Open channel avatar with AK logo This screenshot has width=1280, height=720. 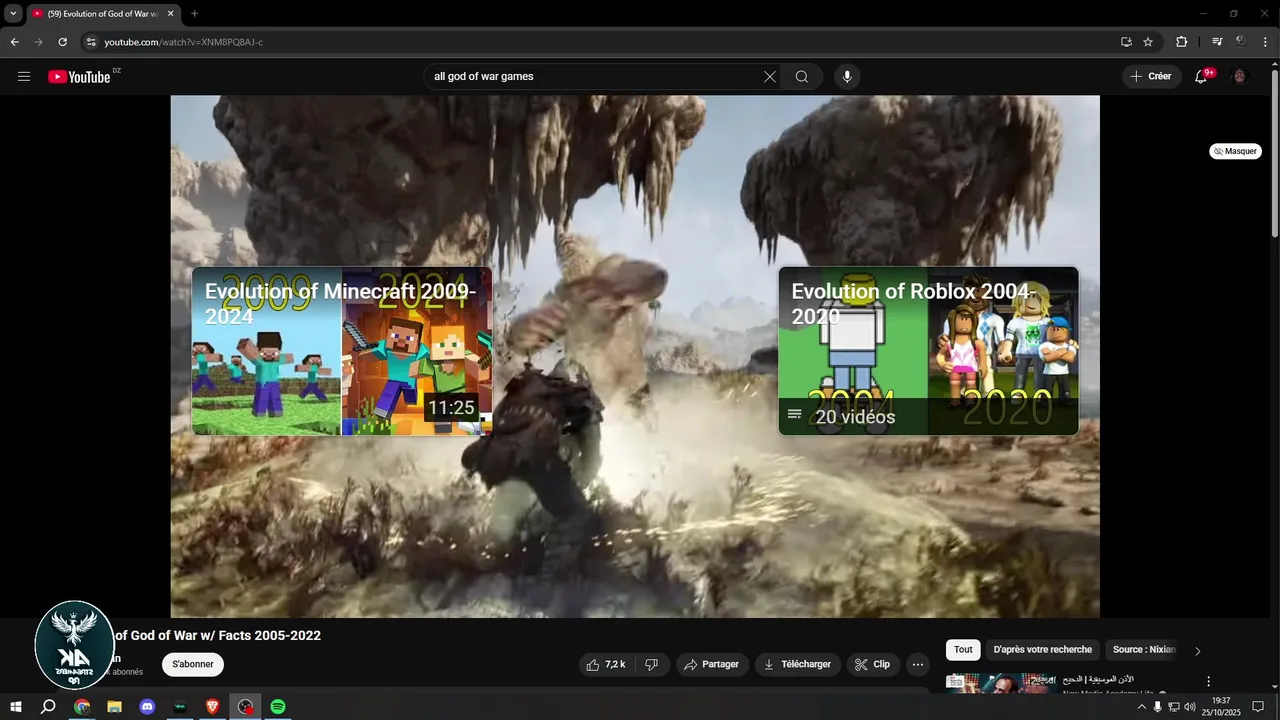click(x=75, y=645)
